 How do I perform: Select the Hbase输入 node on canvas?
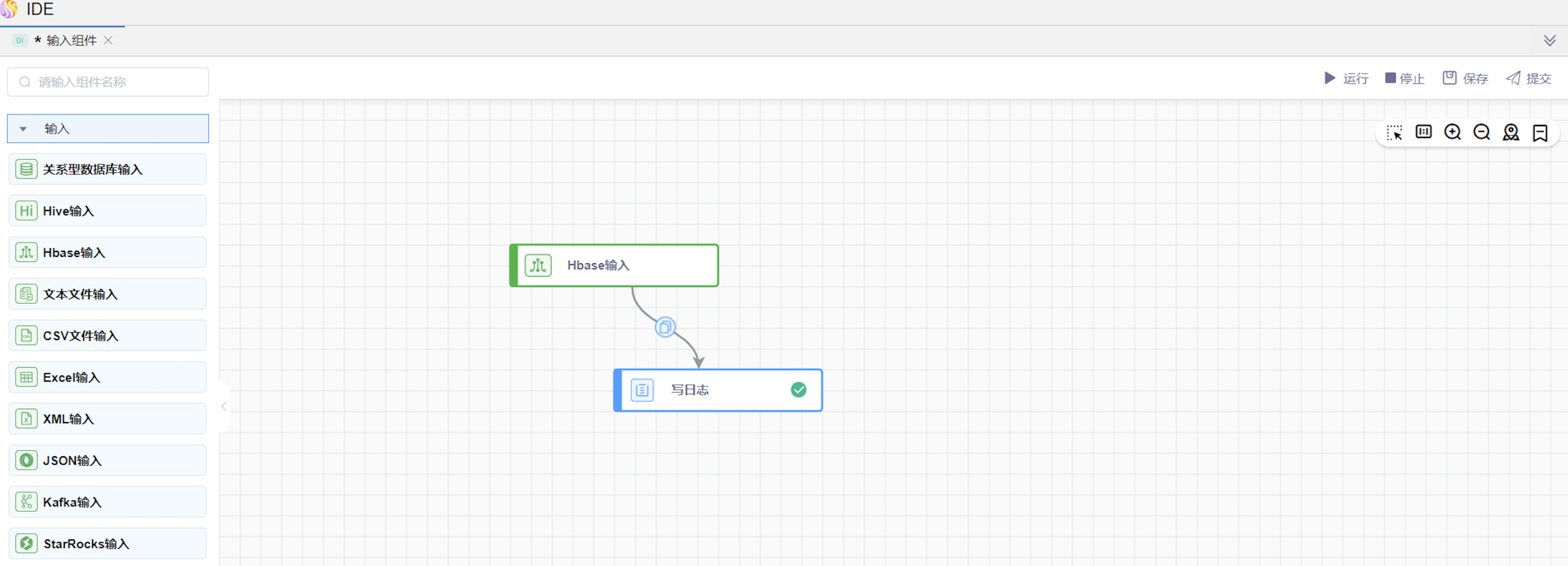click(x=614, y=265)
